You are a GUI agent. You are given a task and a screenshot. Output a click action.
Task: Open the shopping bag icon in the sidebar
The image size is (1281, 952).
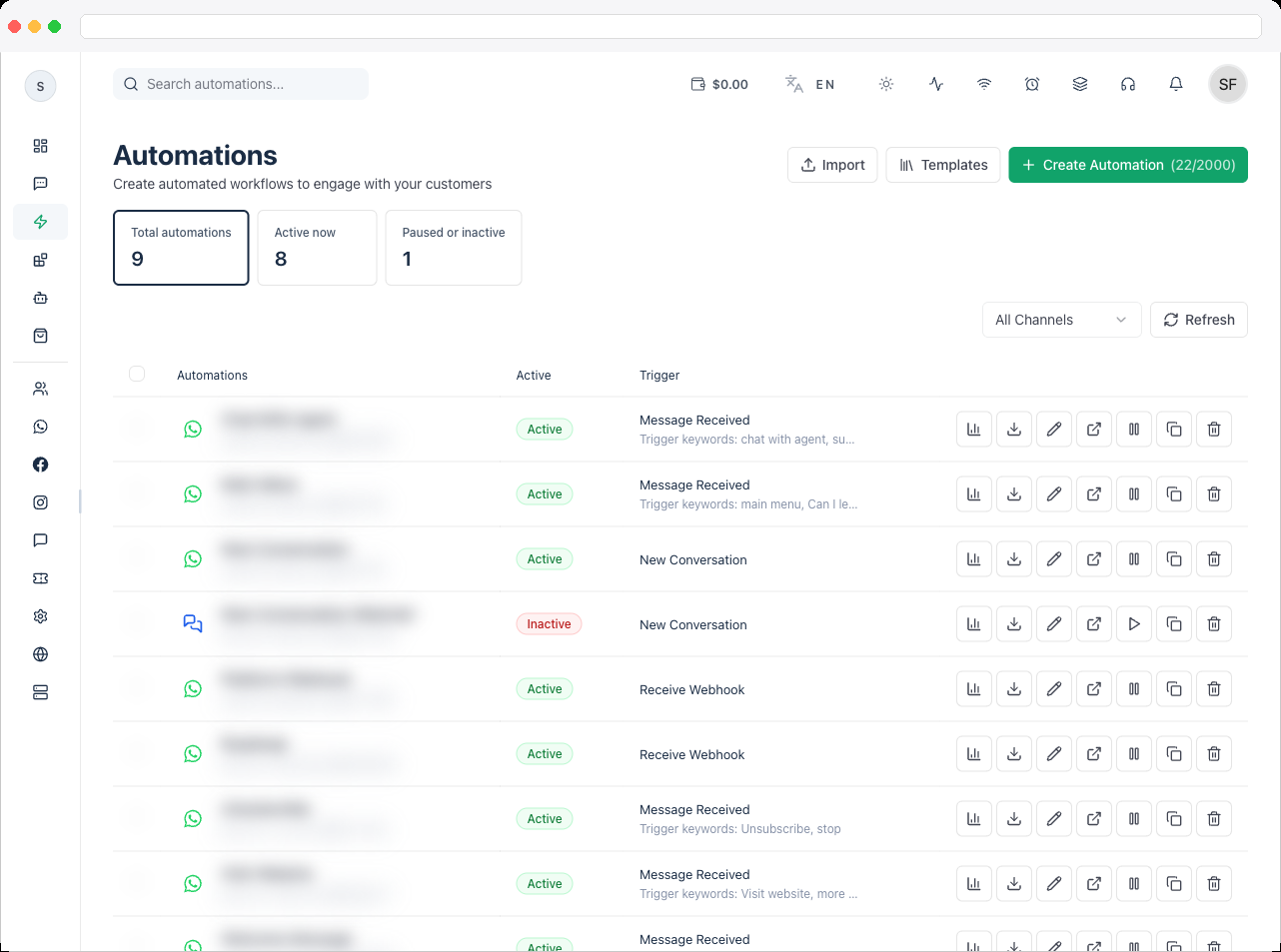pyautogui.click(x=40, y=336)
